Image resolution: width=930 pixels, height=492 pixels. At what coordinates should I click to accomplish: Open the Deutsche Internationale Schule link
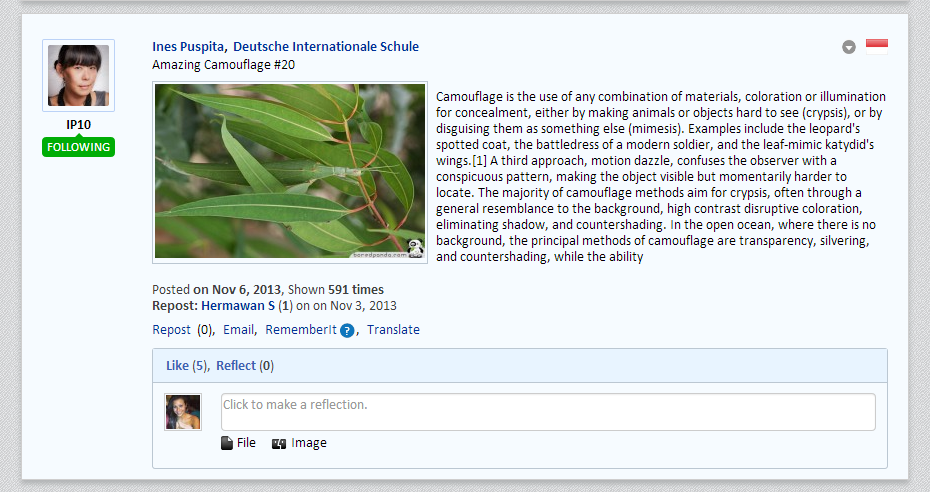click(326, 47)
